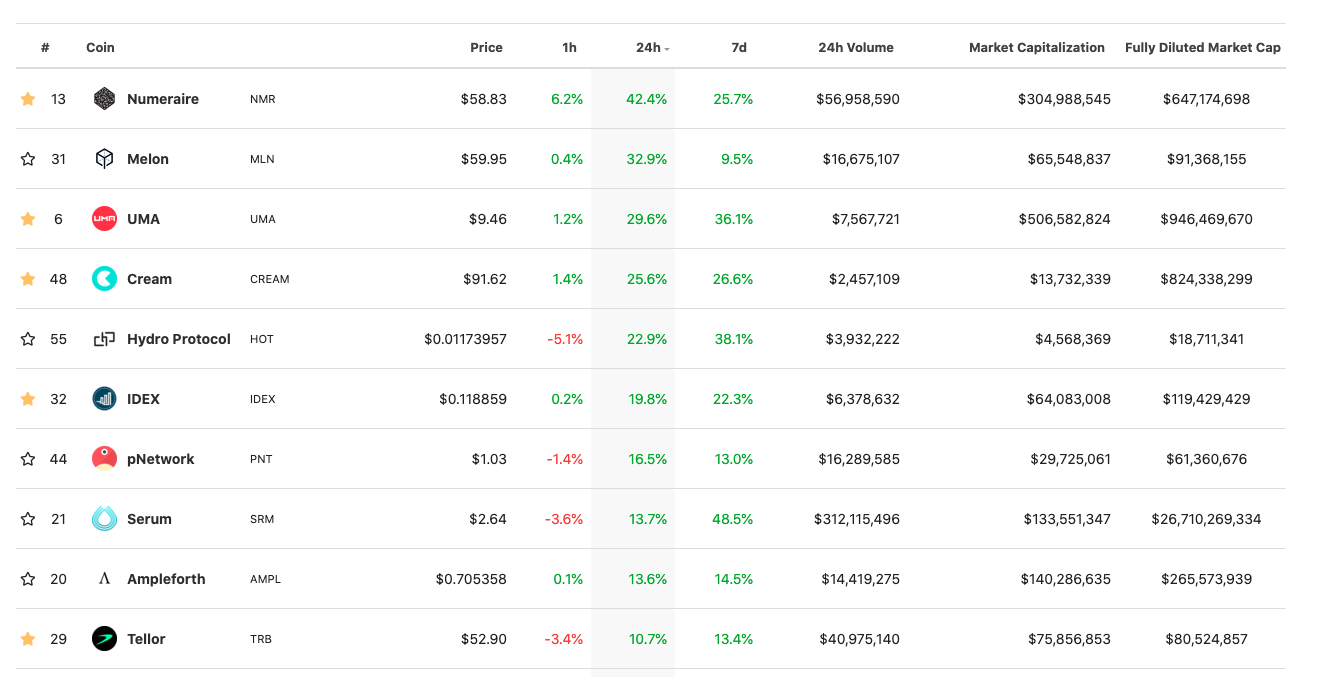Click the SRM ticker symbol
The image size is (1317, 677).
(262, 520)
